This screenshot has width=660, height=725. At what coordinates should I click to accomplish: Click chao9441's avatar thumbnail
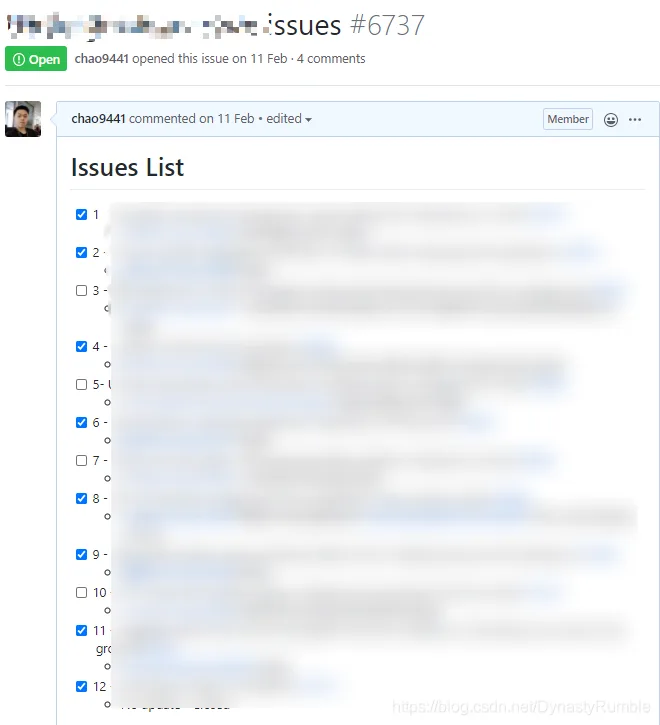click(23, 119)
